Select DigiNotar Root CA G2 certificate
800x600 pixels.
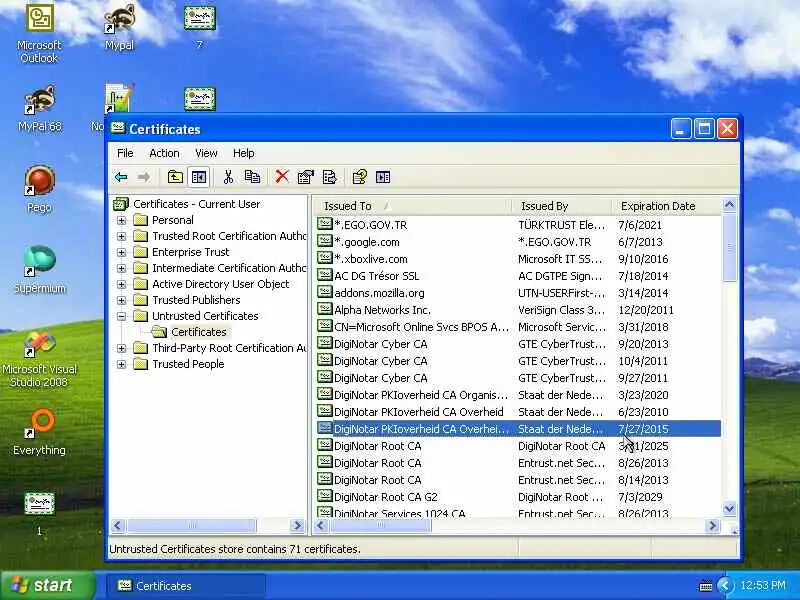pos(518,497)
